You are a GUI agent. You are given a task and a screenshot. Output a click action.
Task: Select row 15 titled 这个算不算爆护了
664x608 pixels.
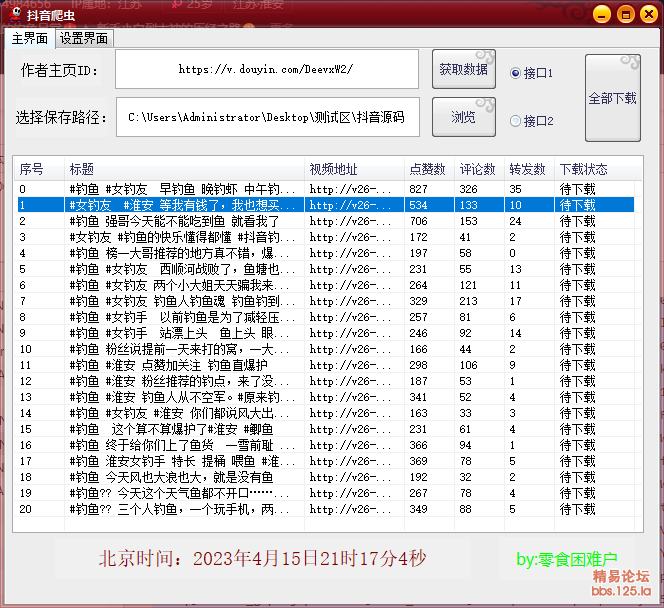326,429
